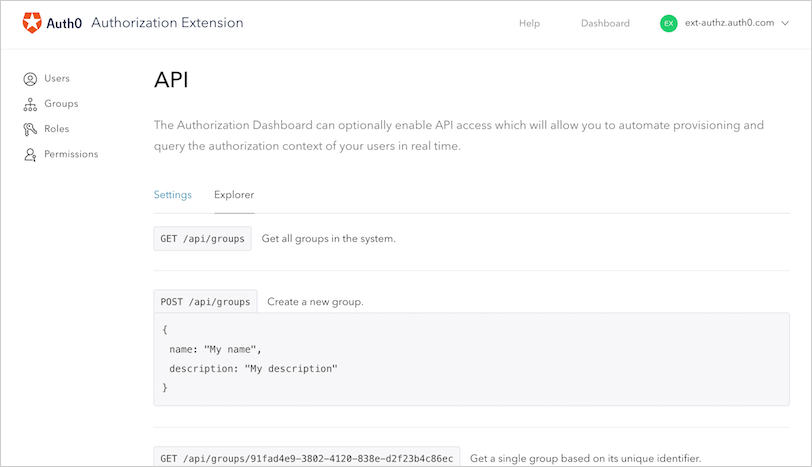The width and height of the screenshot is (812, 467).
Task: Click the POST /api/groups endpoint button
Action: pyautogui.click(x=205, y=302)
